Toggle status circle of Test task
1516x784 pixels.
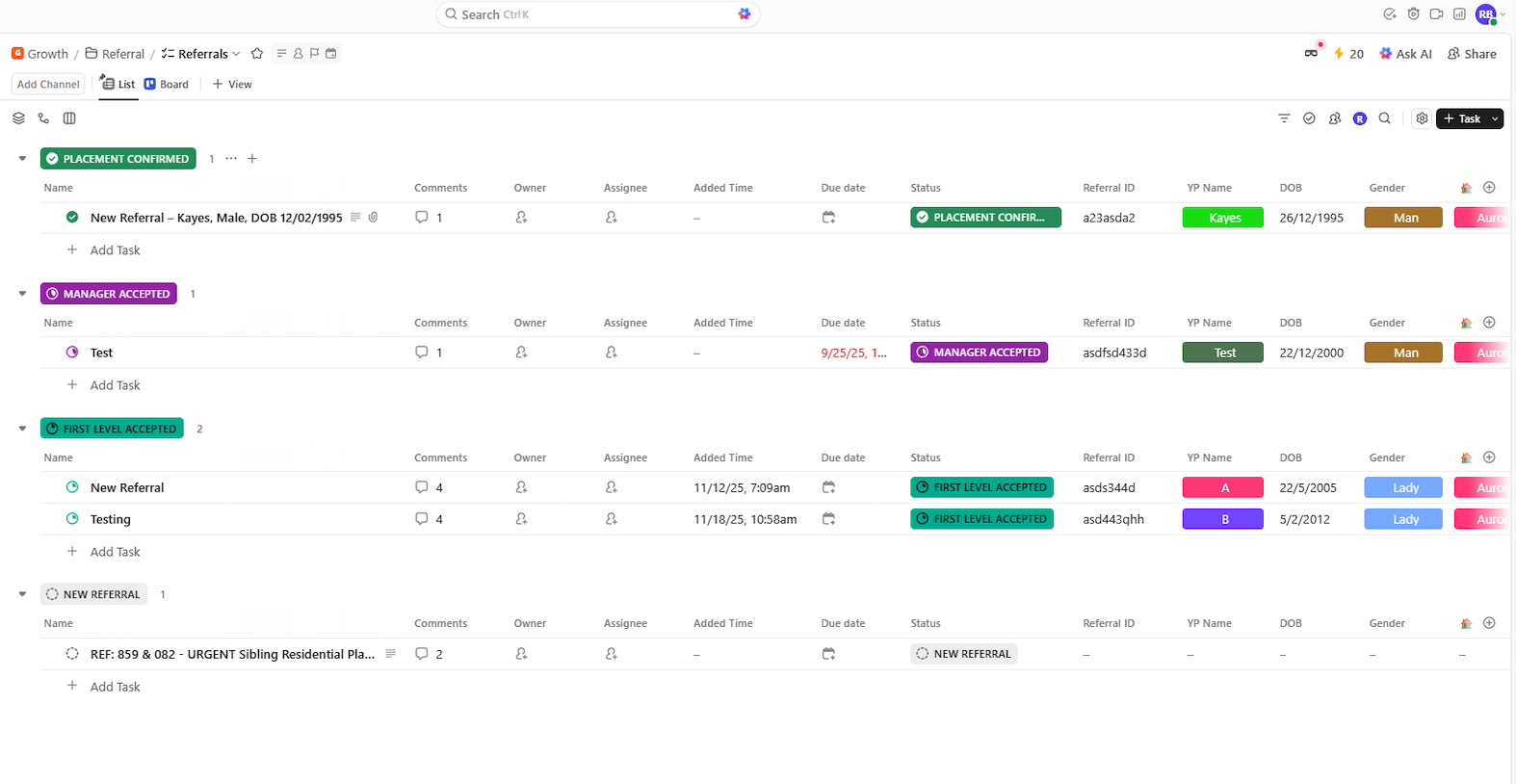click(x=72, y=353)
